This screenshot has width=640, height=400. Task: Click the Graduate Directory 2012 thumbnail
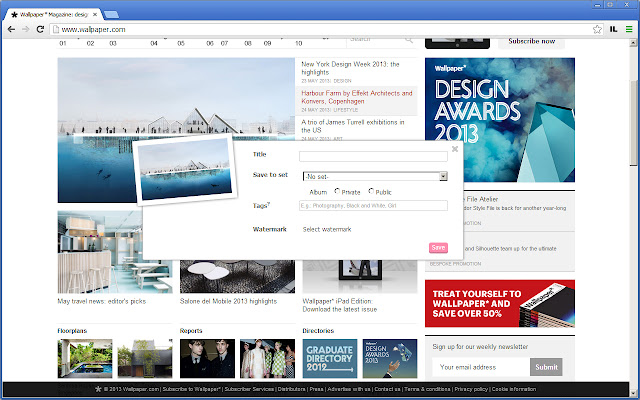pos(330,358)
